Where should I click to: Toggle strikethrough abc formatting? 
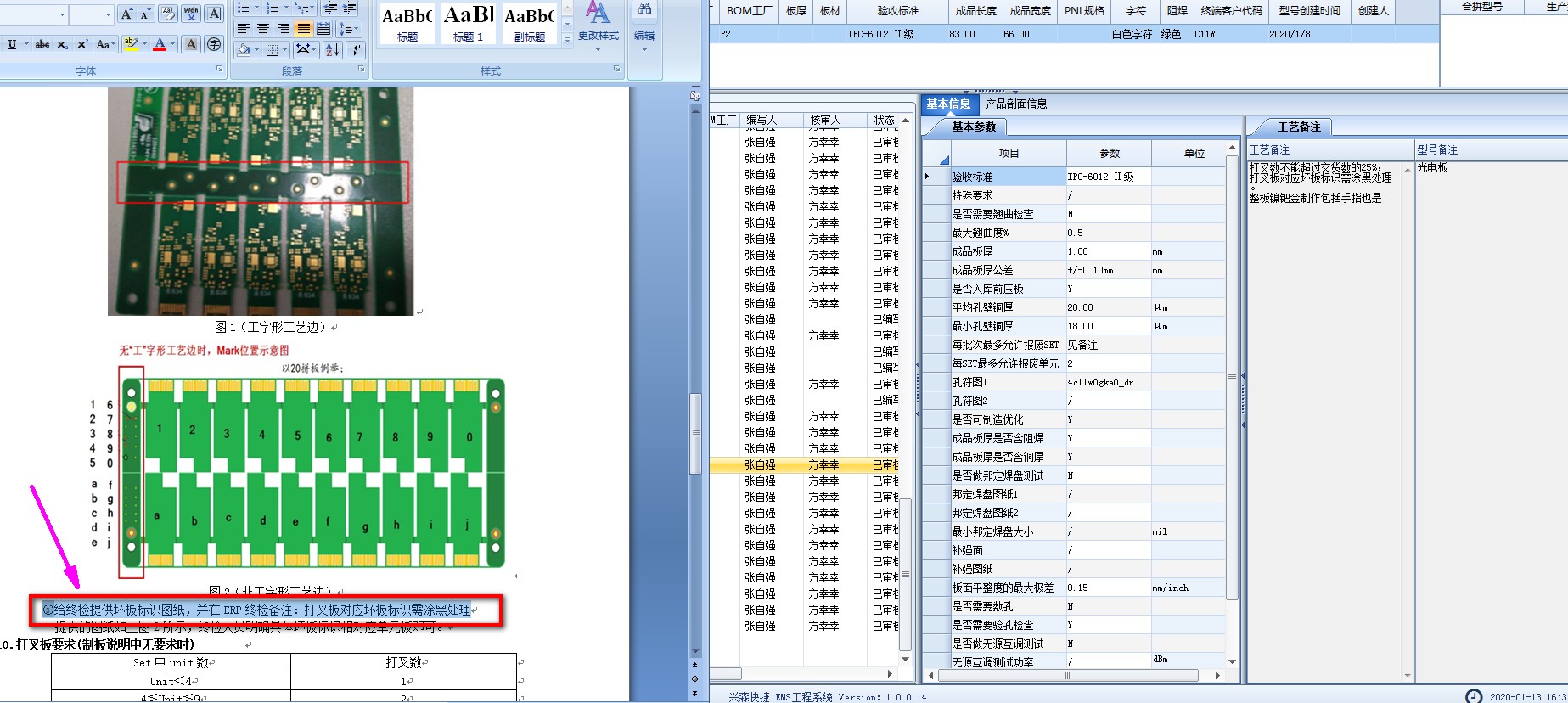click(42, 44)
